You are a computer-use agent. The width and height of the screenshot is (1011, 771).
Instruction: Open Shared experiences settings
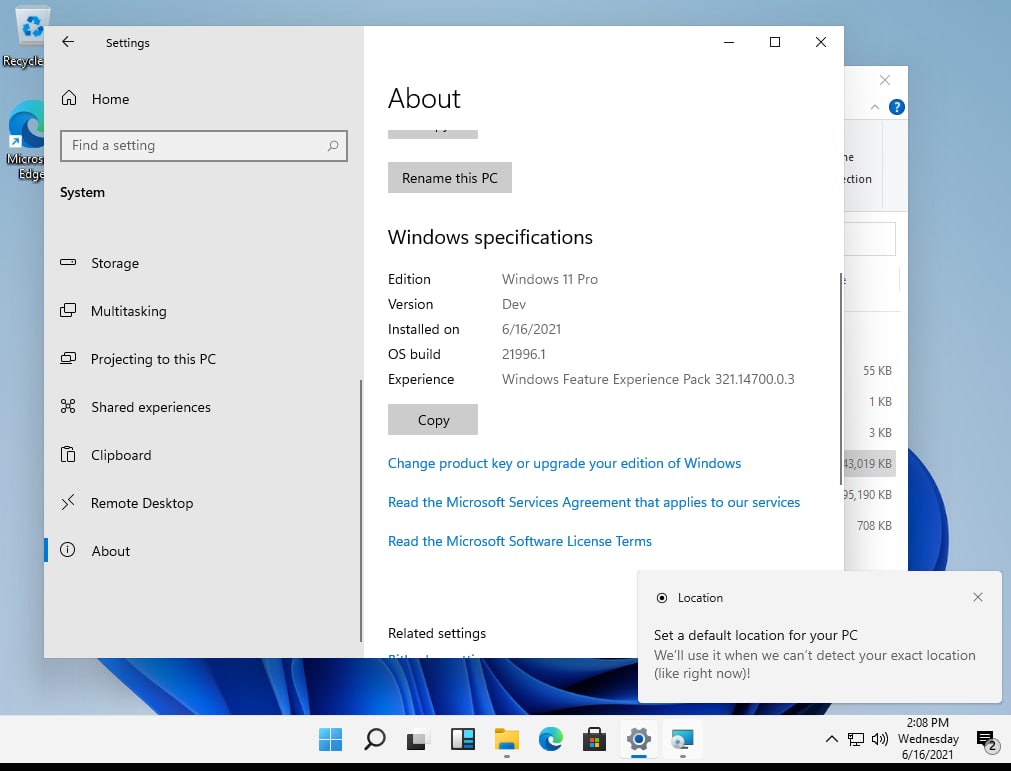tap(135, 407)
